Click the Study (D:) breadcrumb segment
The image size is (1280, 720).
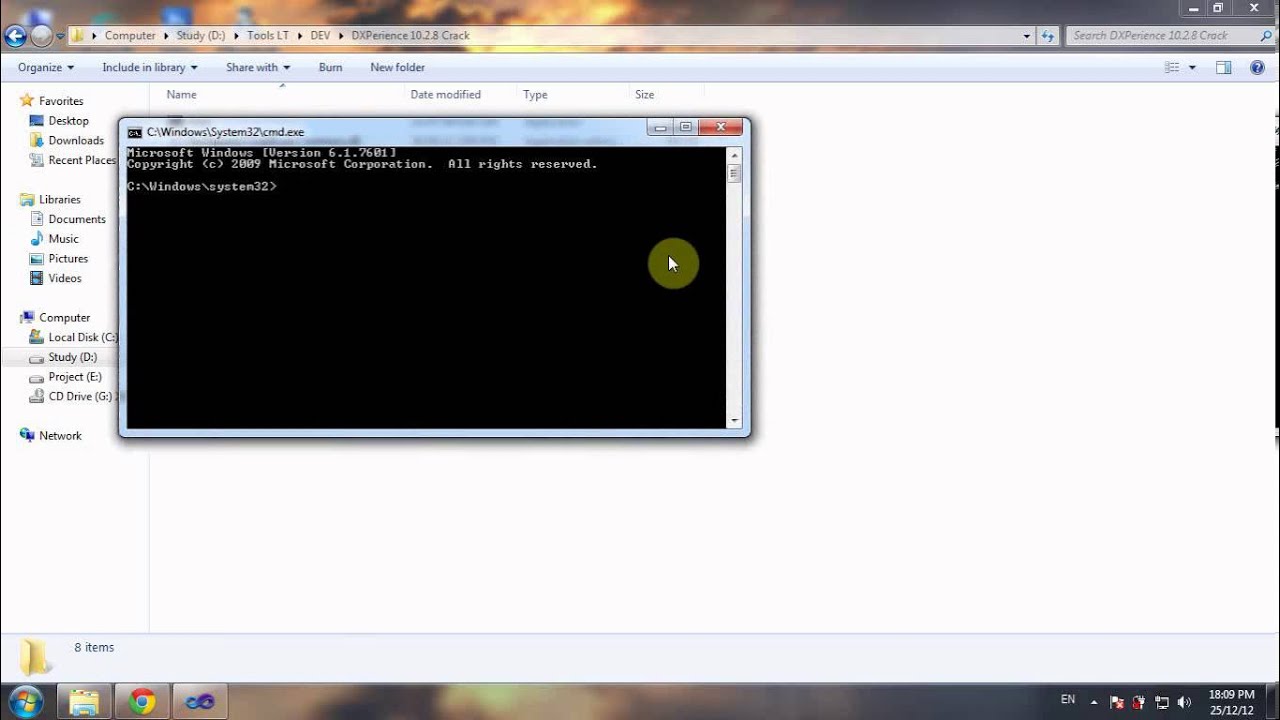coord(200,35)
